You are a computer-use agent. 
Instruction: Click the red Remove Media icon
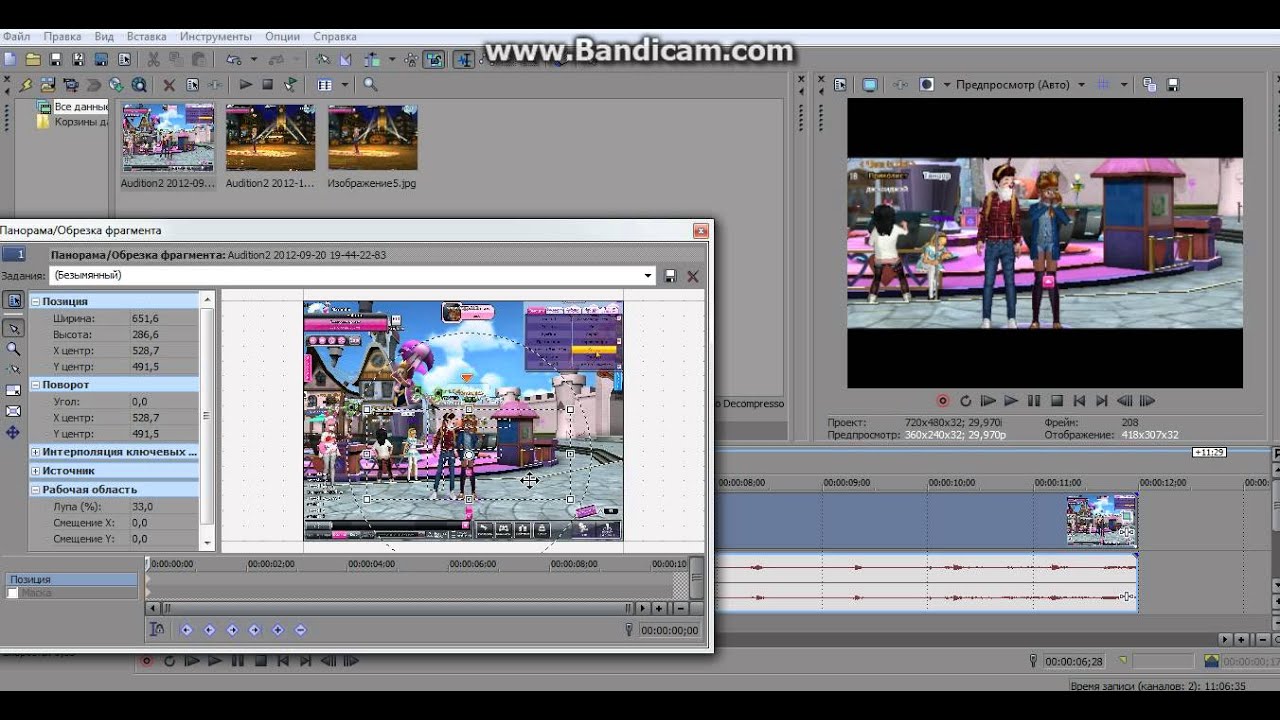pos(169,85)
